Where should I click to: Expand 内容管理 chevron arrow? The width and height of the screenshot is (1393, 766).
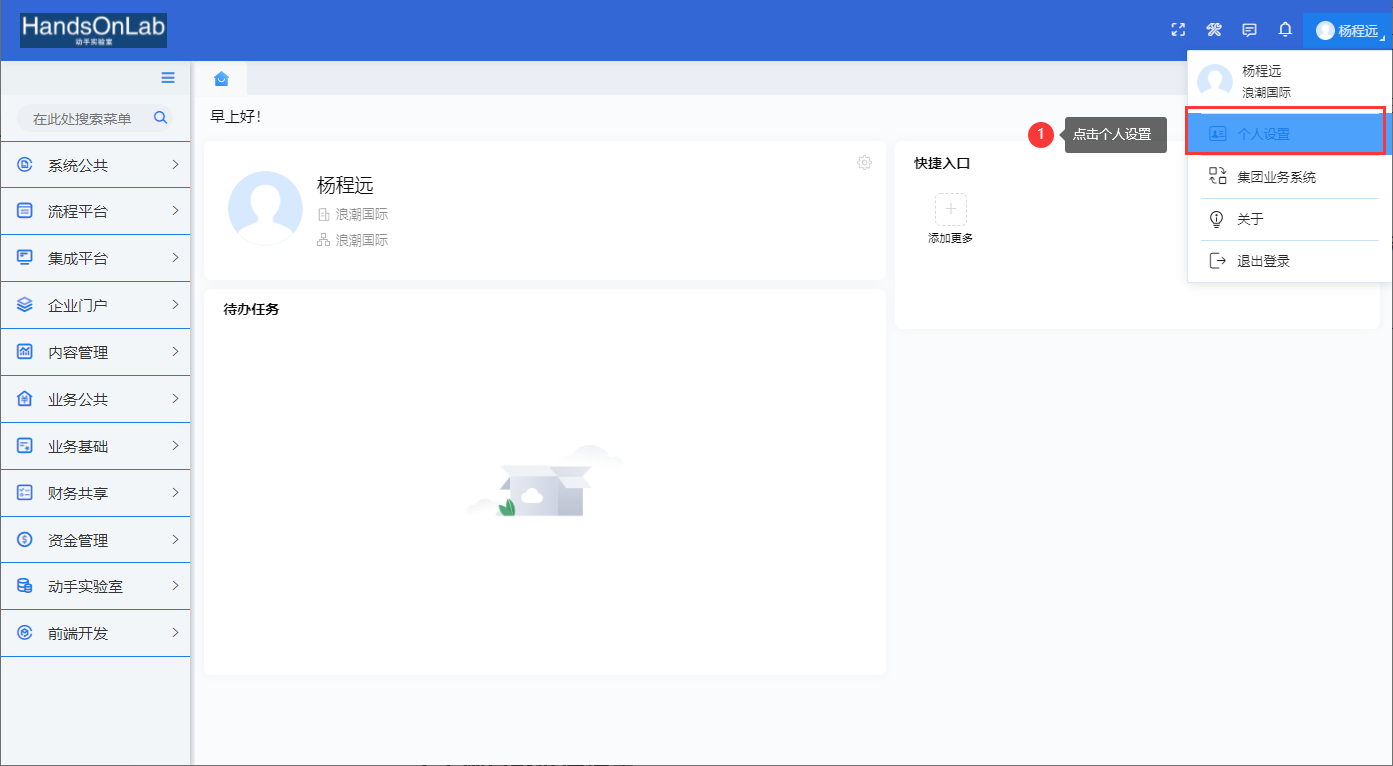175,351
